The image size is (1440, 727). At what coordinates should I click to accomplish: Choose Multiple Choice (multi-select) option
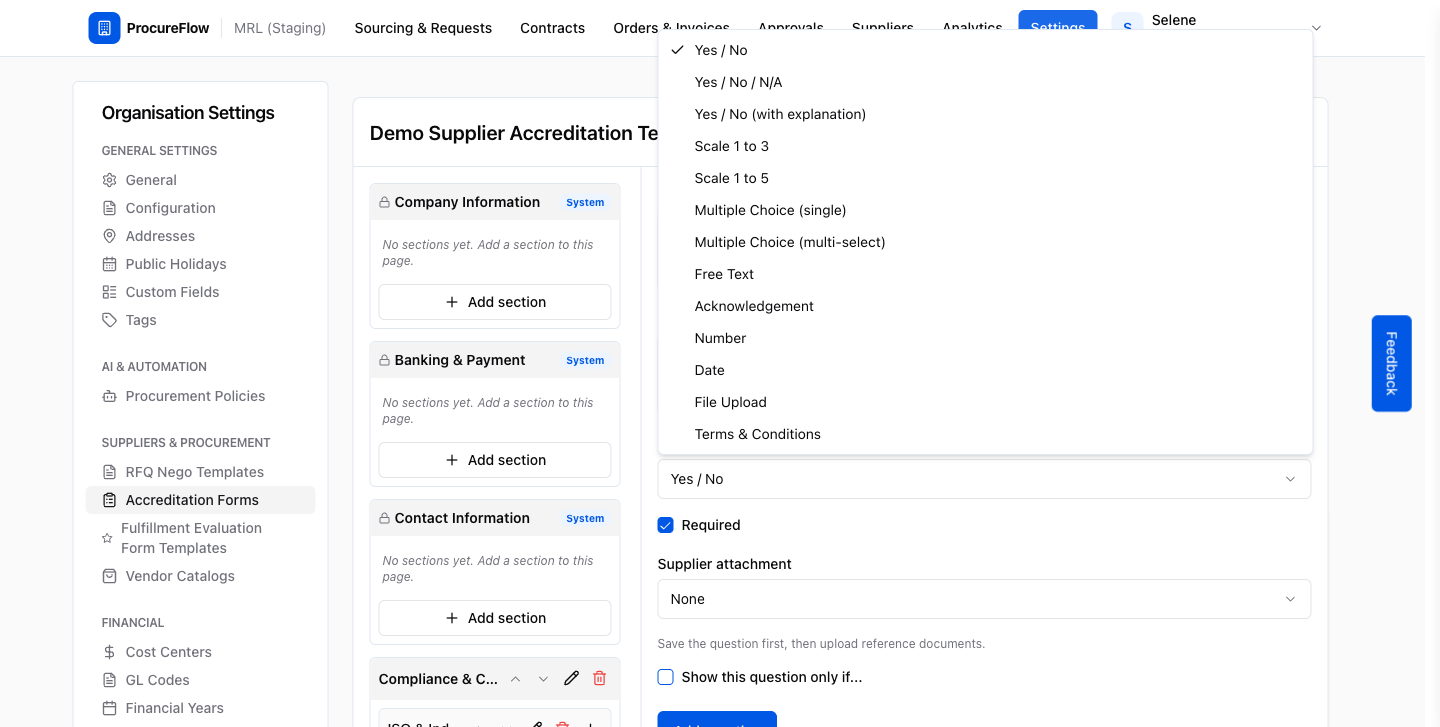[985, 242]
